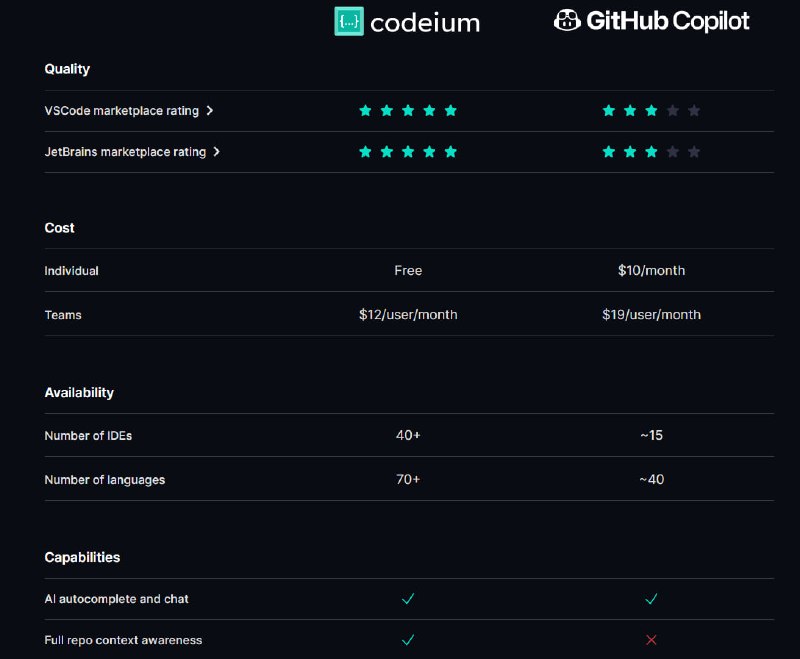800x659 pixels.
Task: Click Copilot's AI autocomplete checkmark
Action: coord(651,599)
